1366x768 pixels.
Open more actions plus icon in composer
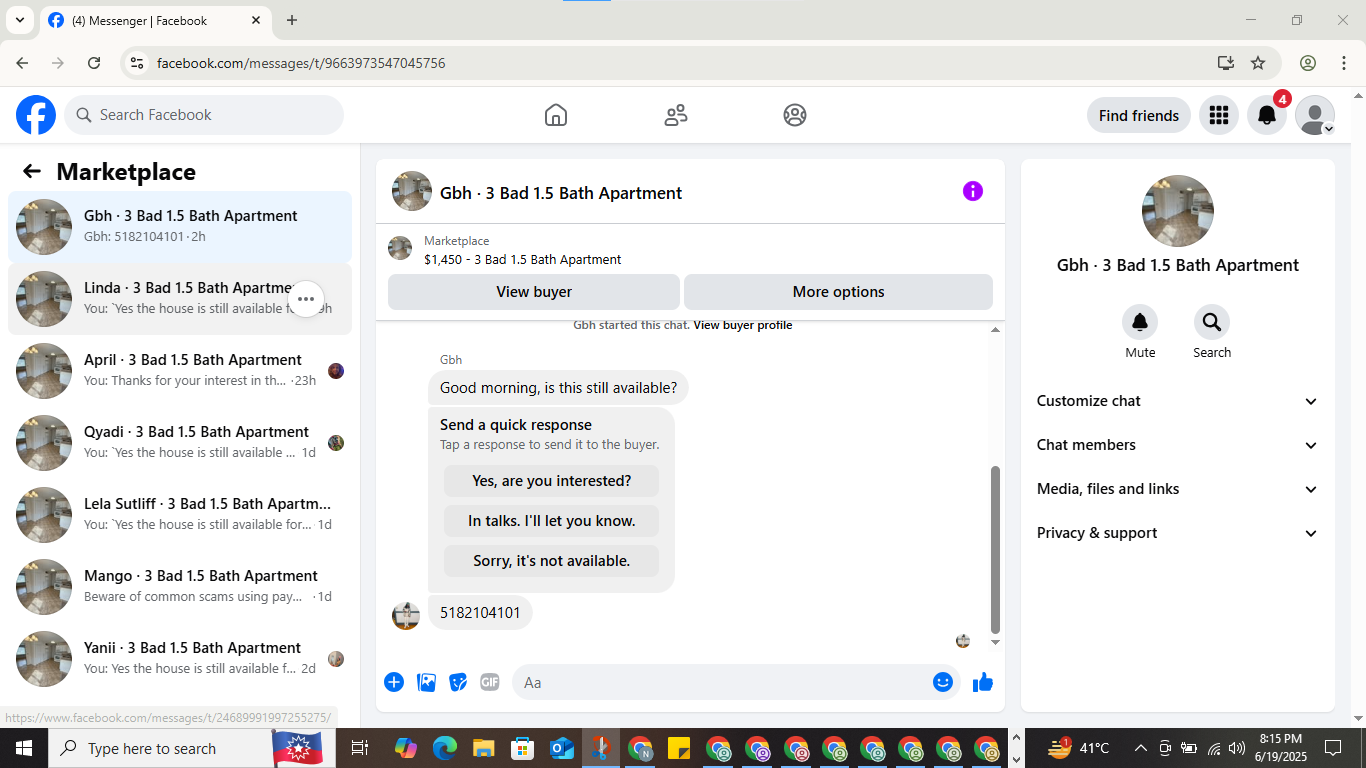click(x=394, y=682)
